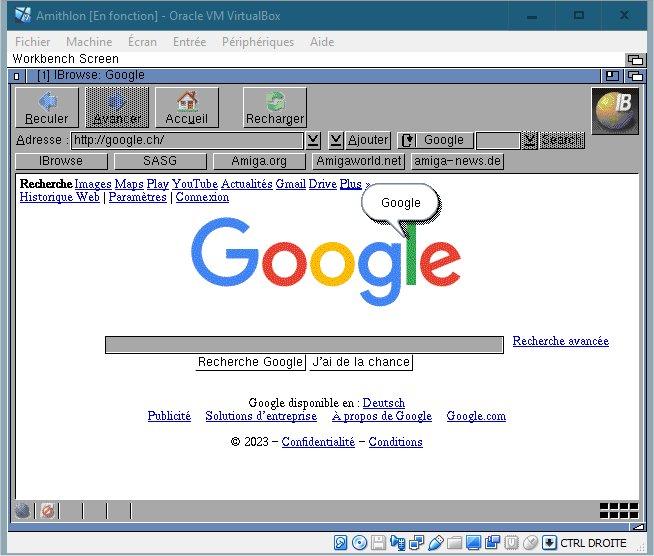Click the IBrowse window size gadget at the bottom right corner

(x=638, y=527)
